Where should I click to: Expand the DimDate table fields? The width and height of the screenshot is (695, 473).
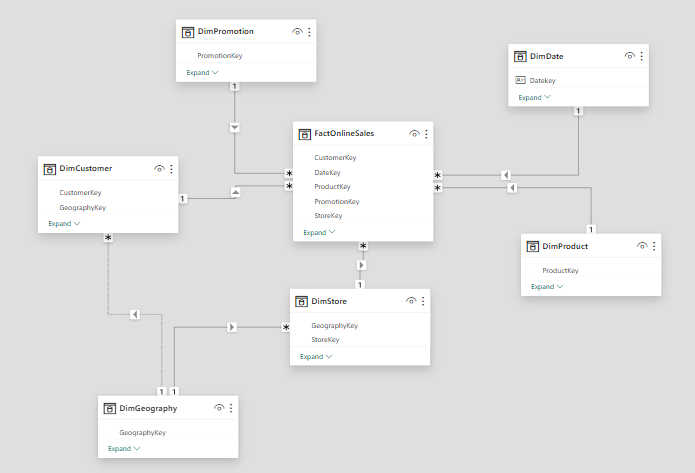[534, 98]
